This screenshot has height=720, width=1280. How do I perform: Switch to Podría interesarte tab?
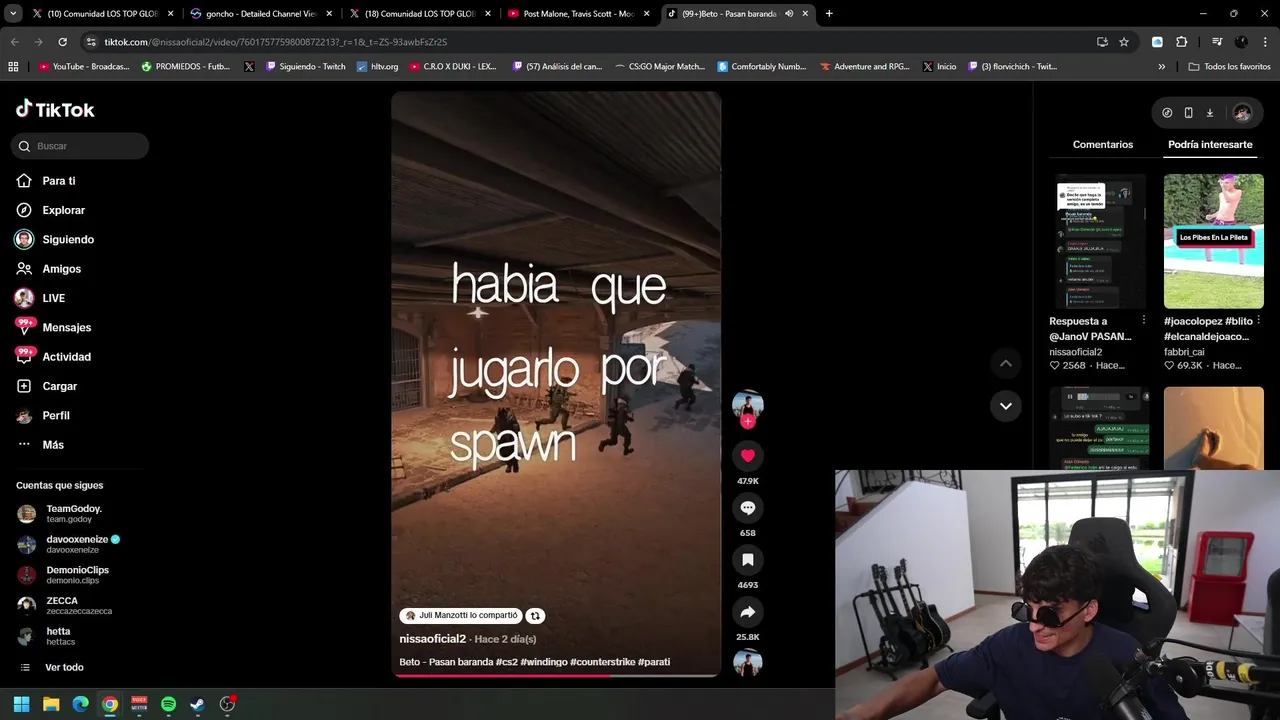(x=1210, y=145)
